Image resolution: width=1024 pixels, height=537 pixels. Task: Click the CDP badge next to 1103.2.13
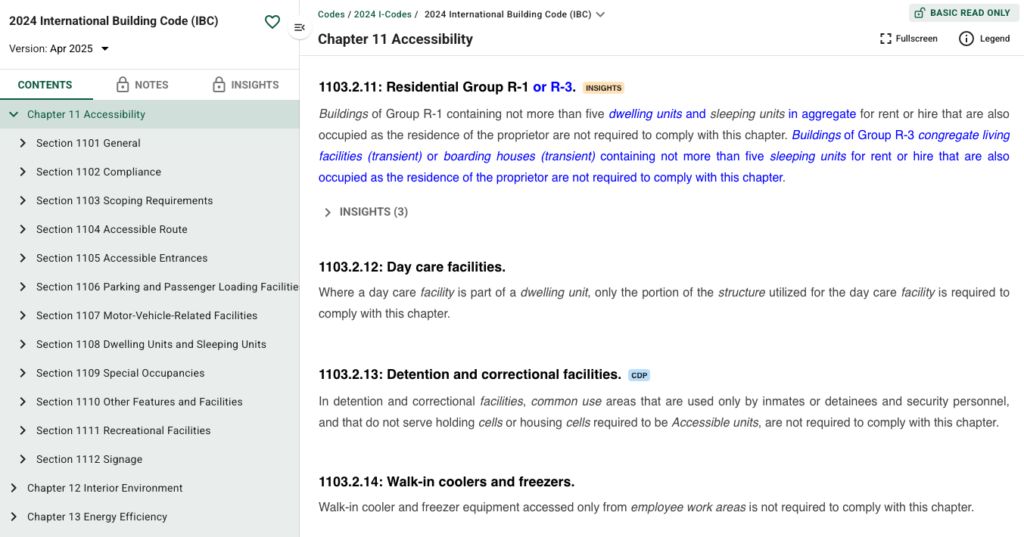coord(638,376)
